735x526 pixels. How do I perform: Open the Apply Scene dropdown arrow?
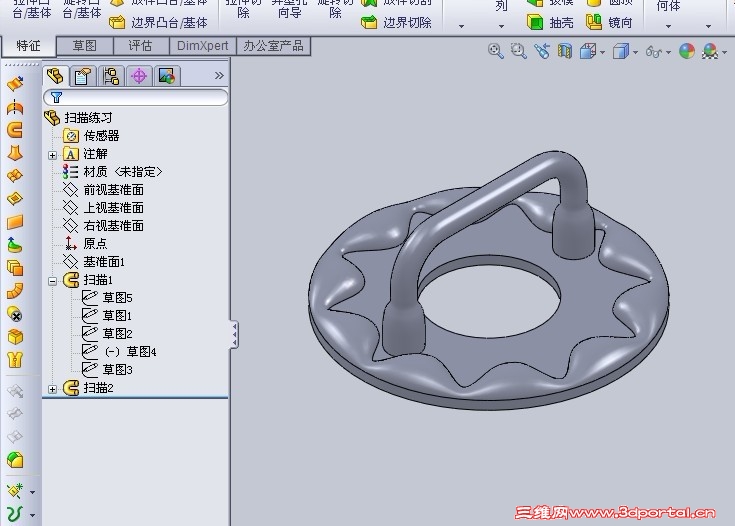coord(725,52)
